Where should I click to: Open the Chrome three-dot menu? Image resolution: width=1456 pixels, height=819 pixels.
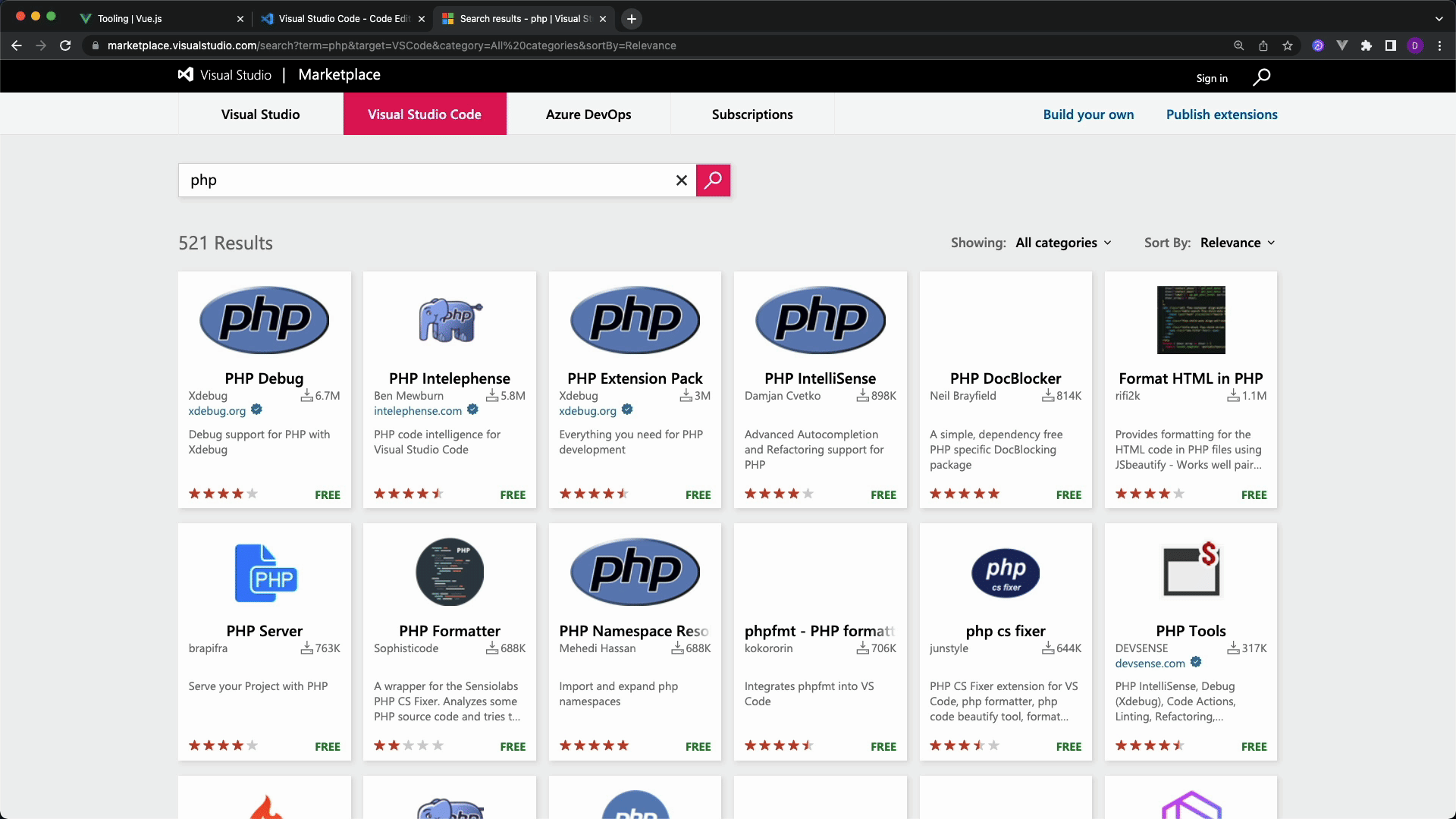click(1439, 45)
